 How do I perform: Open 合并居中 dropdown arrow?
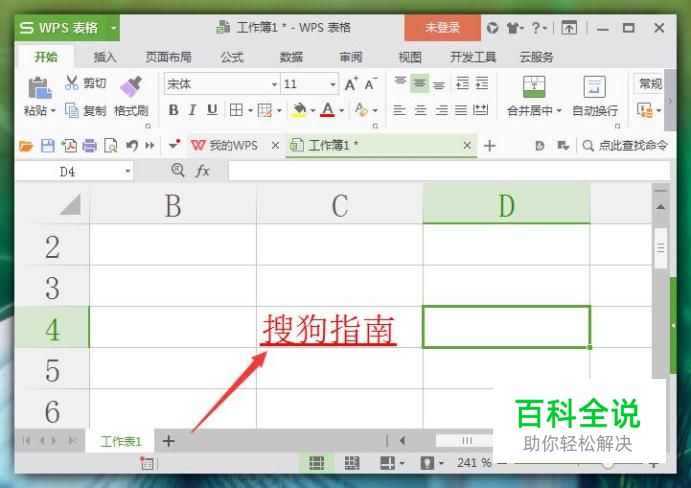pyautogui.click(x=559, y=110)
